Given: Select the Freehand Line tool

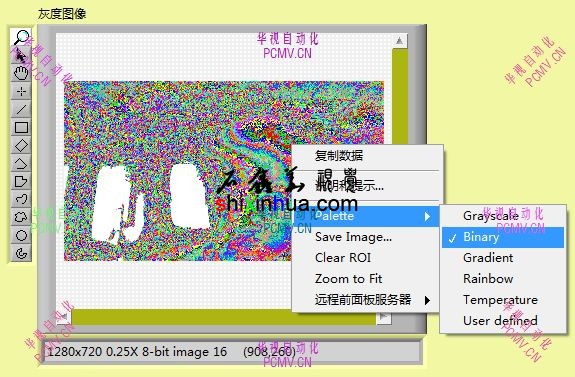Looking at the screenshot, I should [x=21, y=199].
